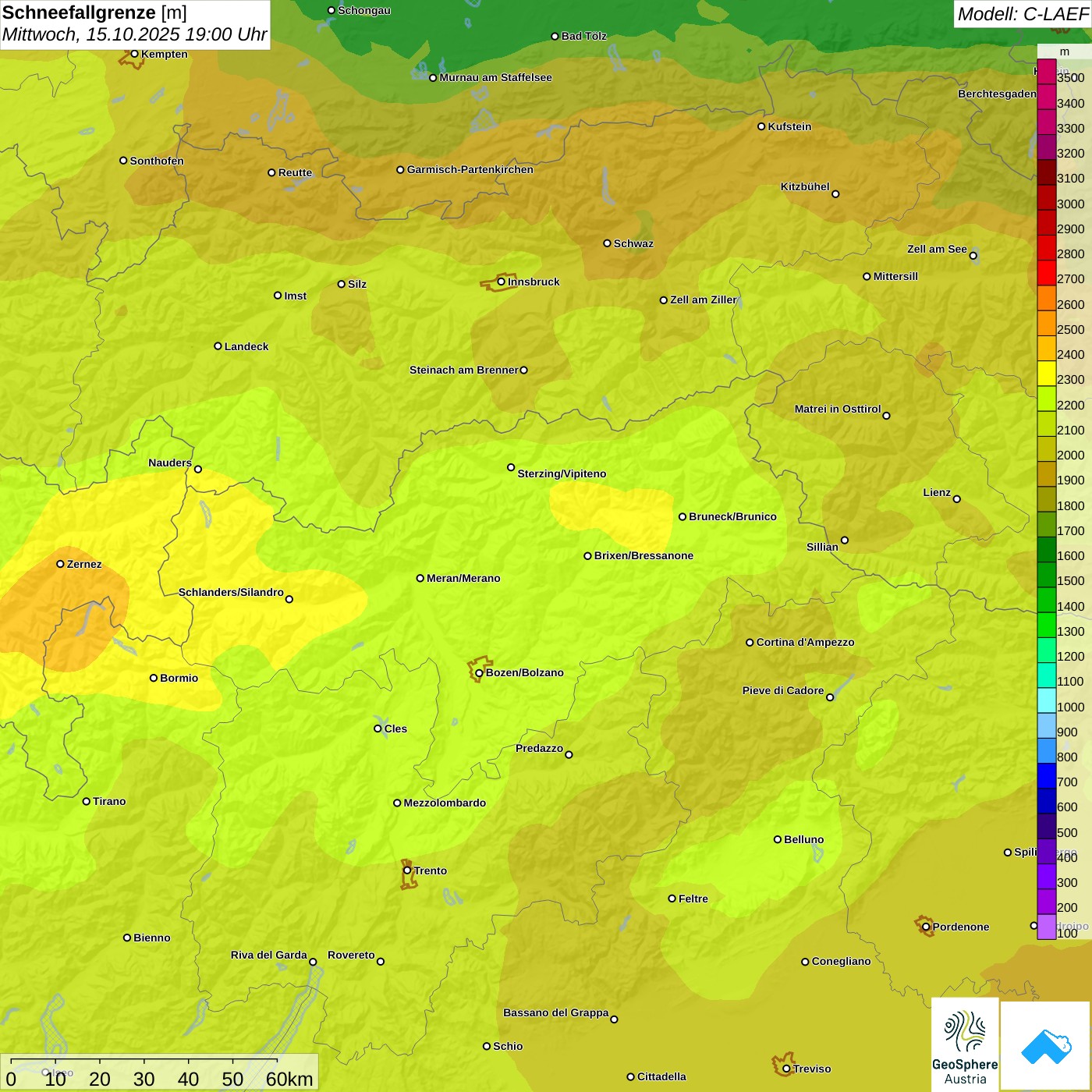Click the 'Schneefallgrenze [m]' map title
1092x1092 pixels.
(94, 12)
